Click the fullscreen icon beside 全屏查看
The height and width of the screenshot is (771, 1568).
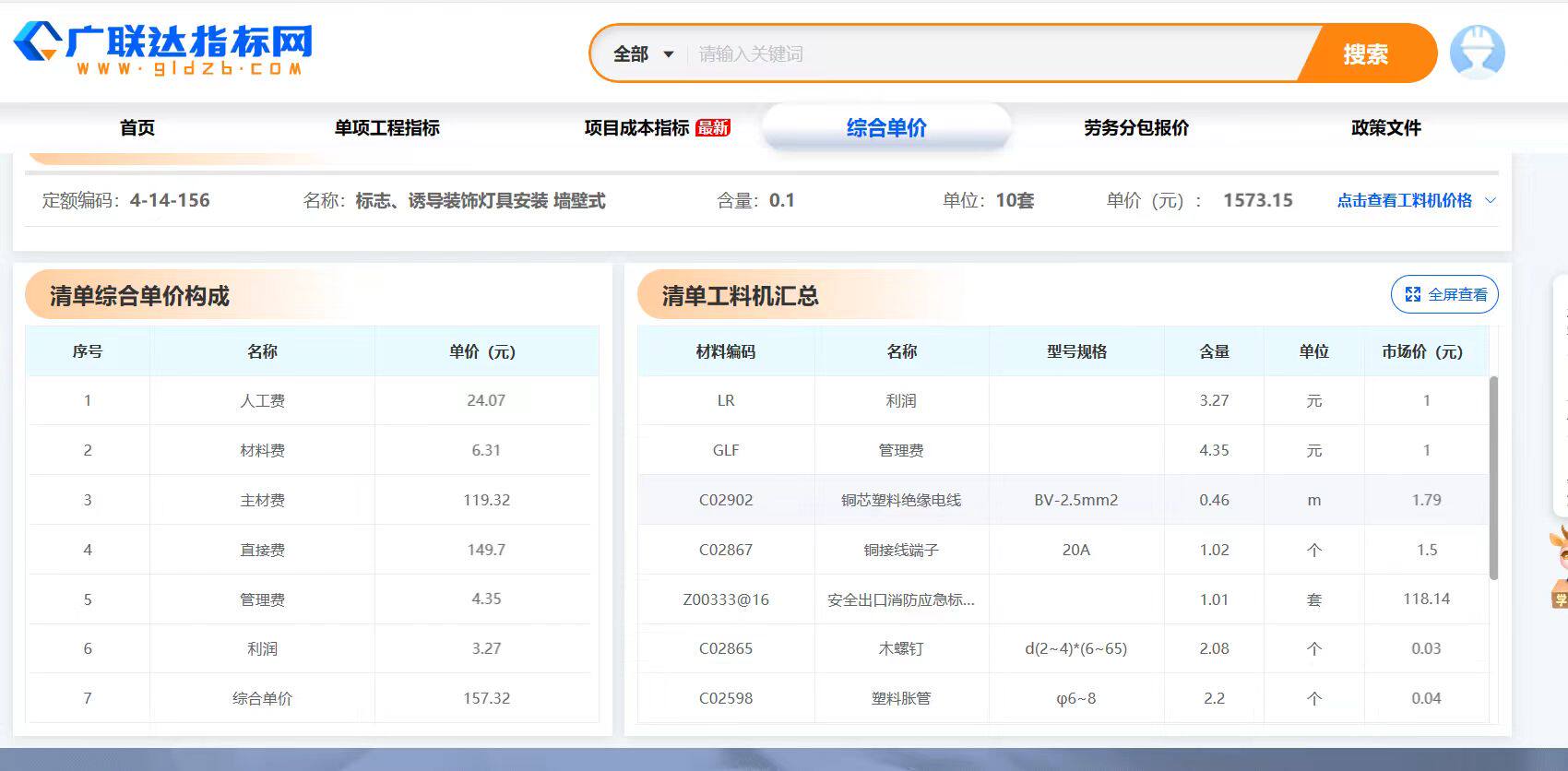(x=1412, y=294)
